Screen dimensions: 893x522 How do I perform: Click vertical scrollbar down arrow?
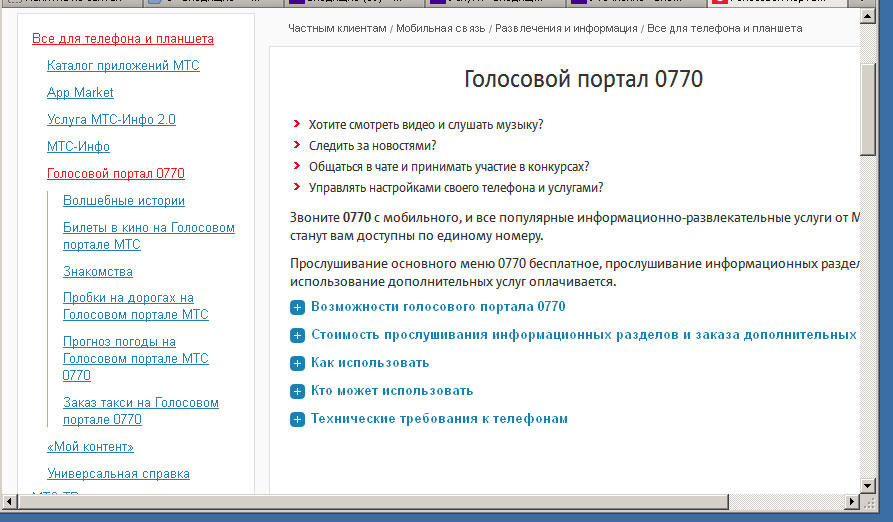[x=867, y=486]
